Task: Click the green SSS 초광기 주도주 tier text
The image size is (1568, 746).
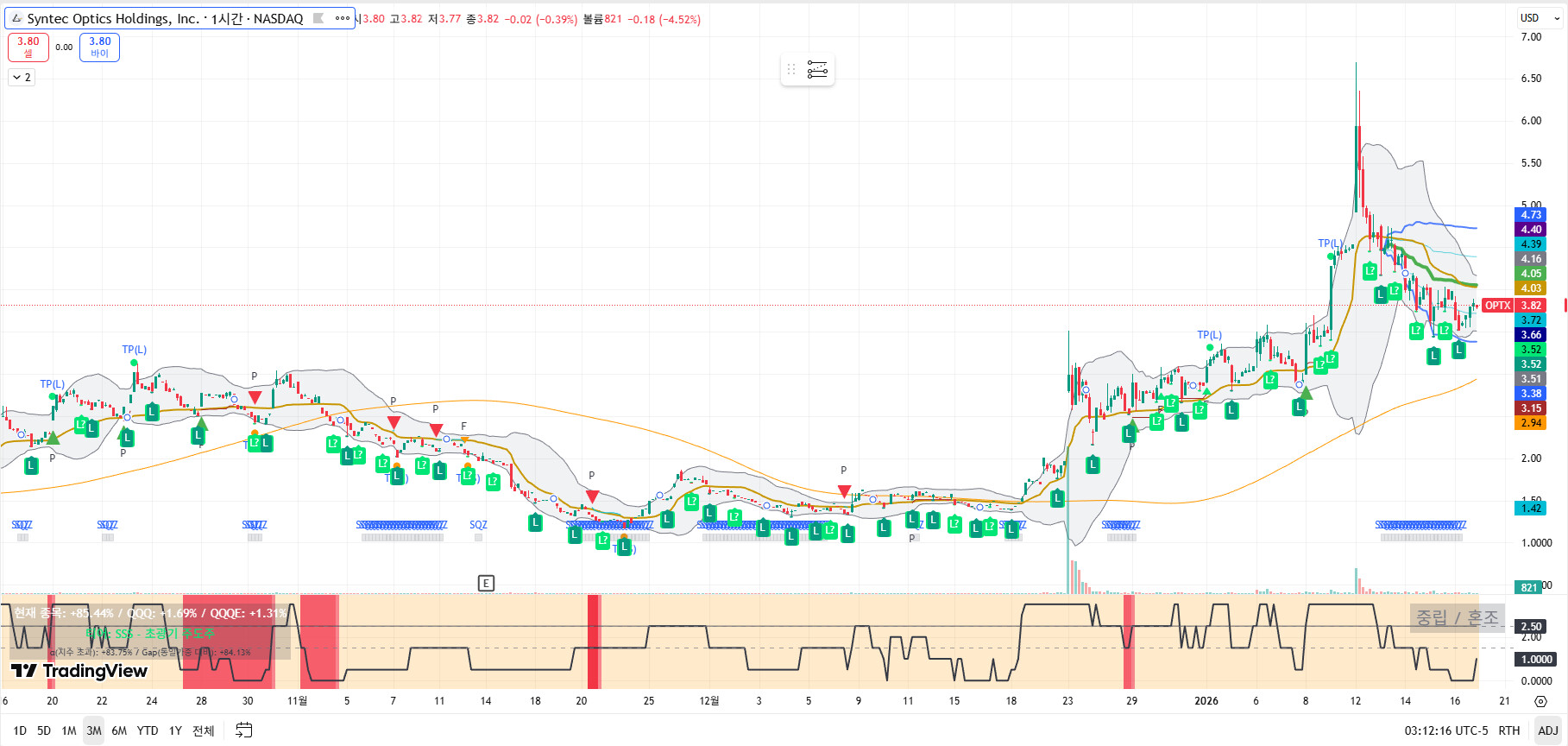Action: coord(149,634)
